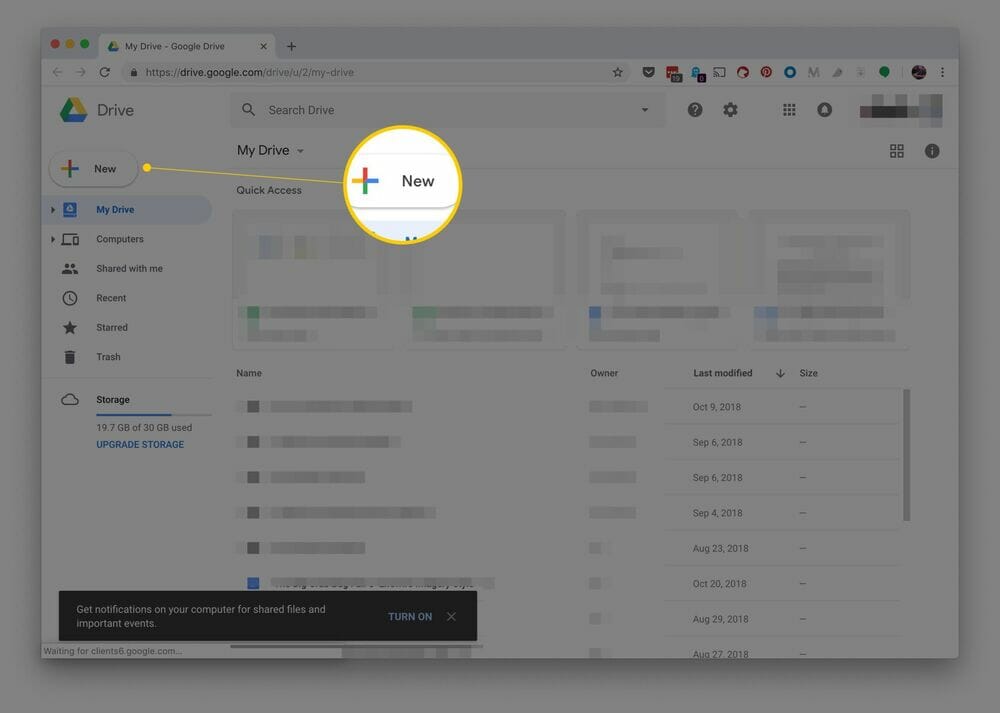Click the Trash sidebar icon

coord(69,357)
